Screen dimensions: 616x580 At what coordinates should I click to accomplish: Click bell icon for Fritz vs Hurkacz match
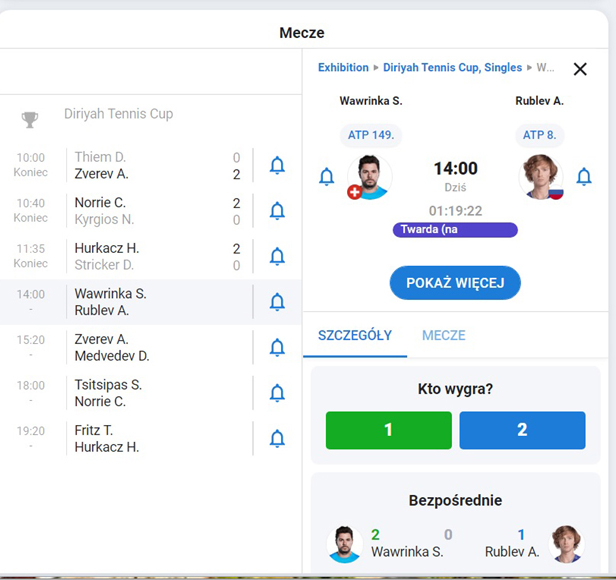(x=278, y=439)
